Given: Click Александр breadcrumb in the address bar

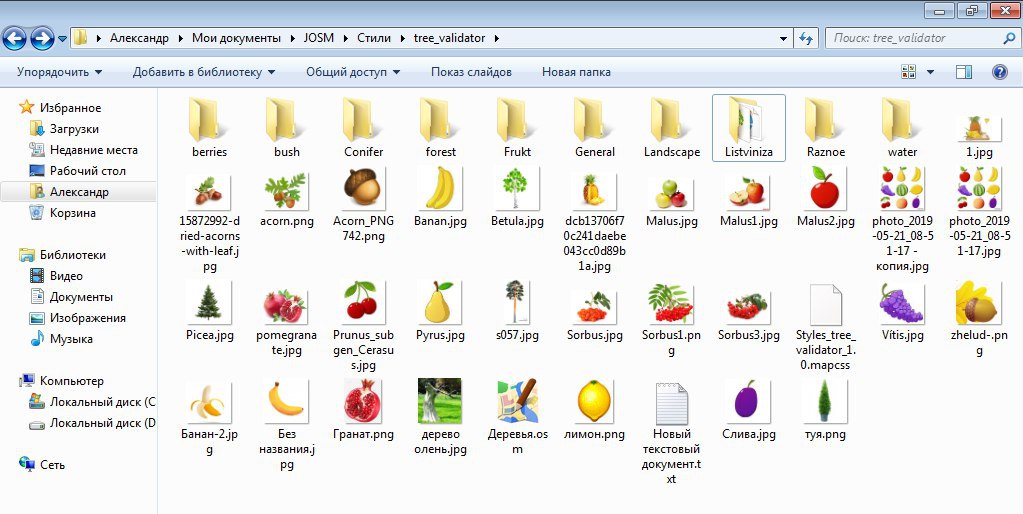Looking at the screenshot, I should 139,38.
